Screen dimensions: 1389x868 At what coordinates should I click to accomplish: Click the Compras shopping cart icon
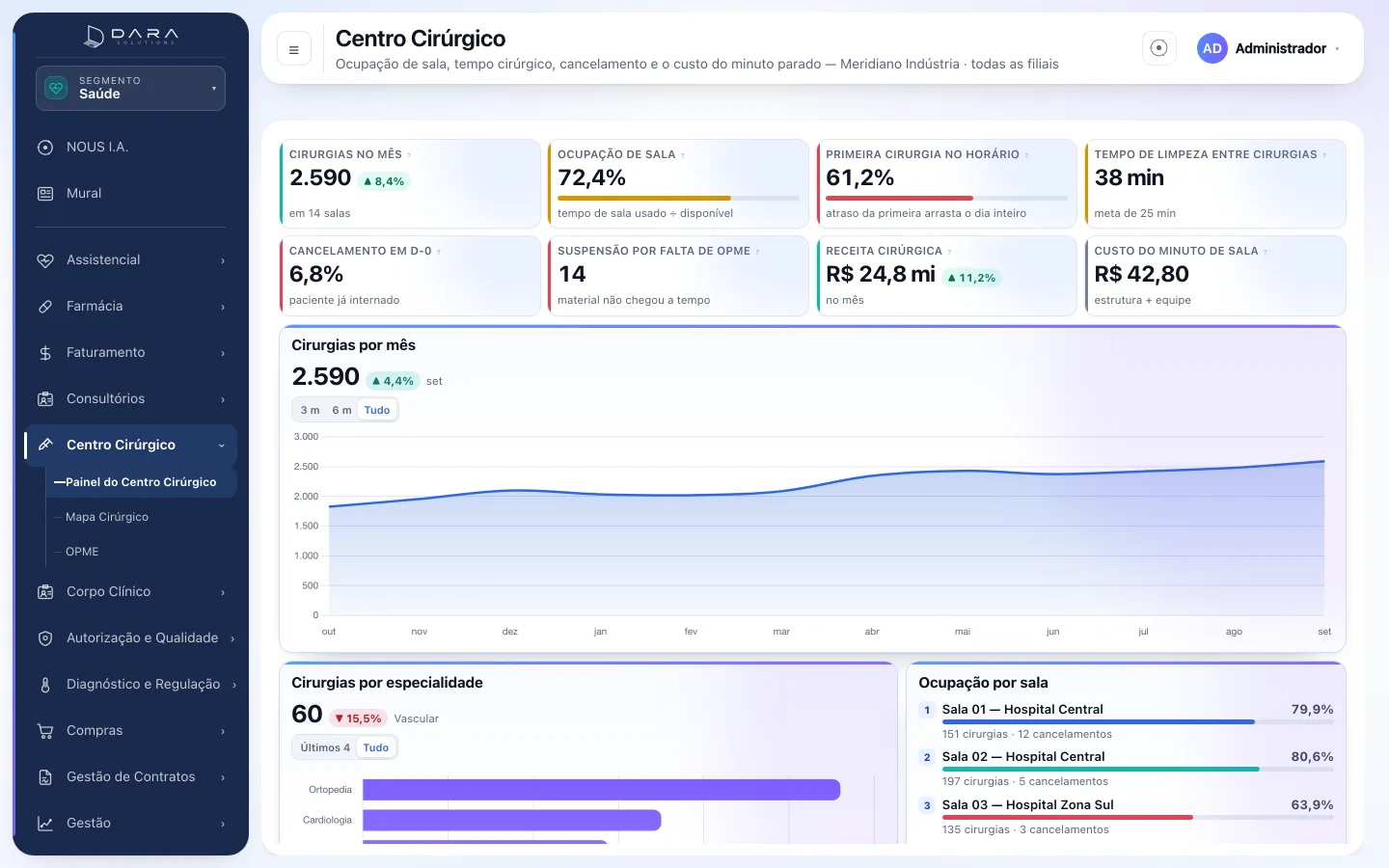(x=45, y=731)
